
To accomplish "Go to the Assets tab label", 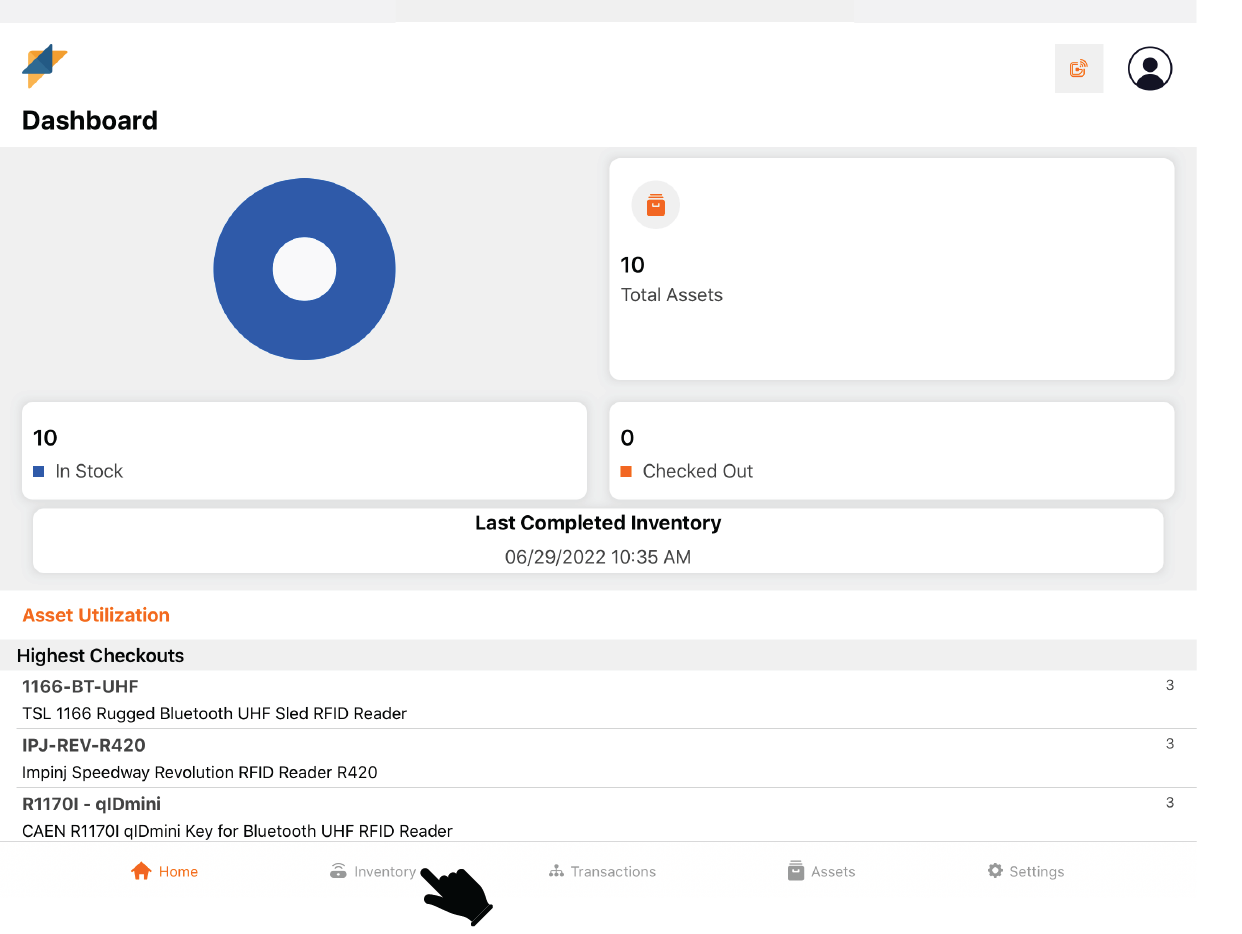I will point(833,872).
